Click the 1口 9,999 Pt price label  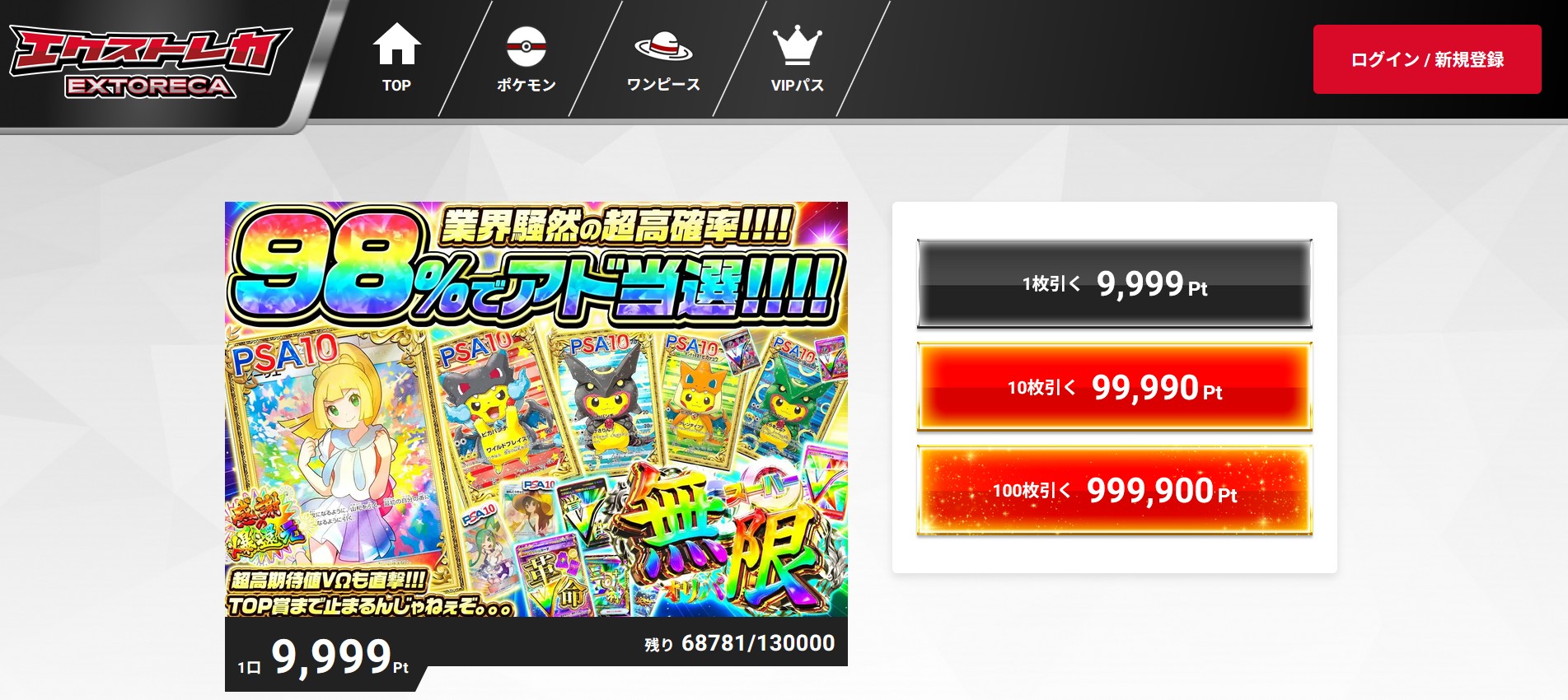click(323, 657)
